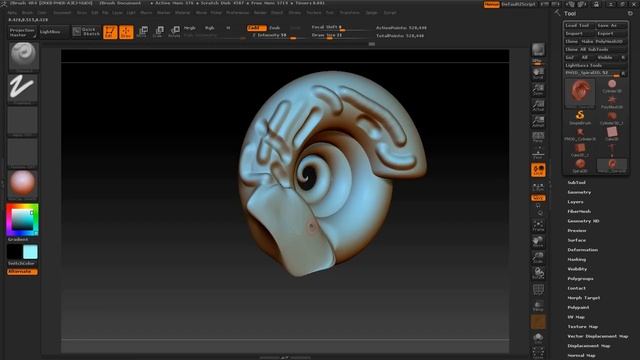
Task: Enable Mrgb painting mode
Action: [x=190, y=28]
